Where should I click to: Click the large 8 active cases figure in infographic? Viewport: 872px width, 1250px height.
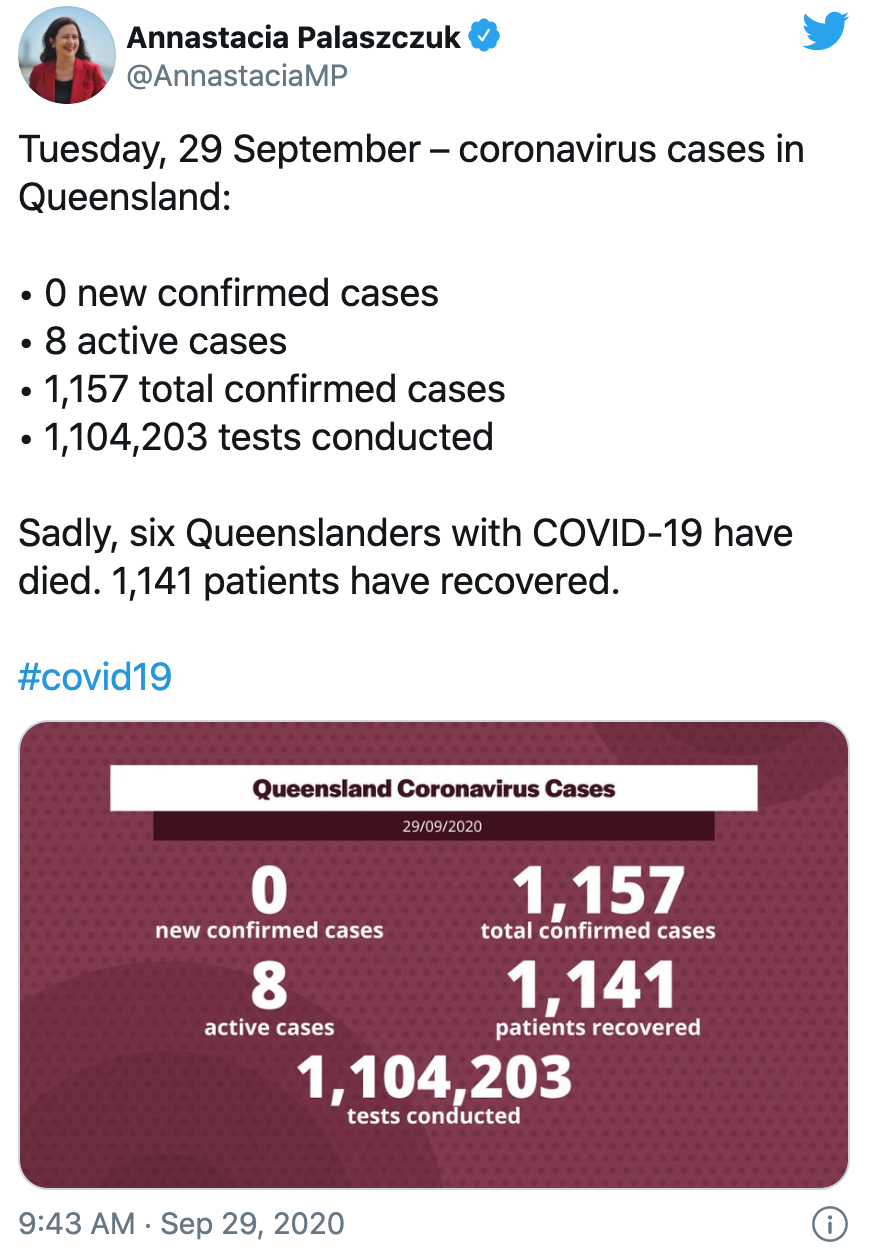click(269, 985)
